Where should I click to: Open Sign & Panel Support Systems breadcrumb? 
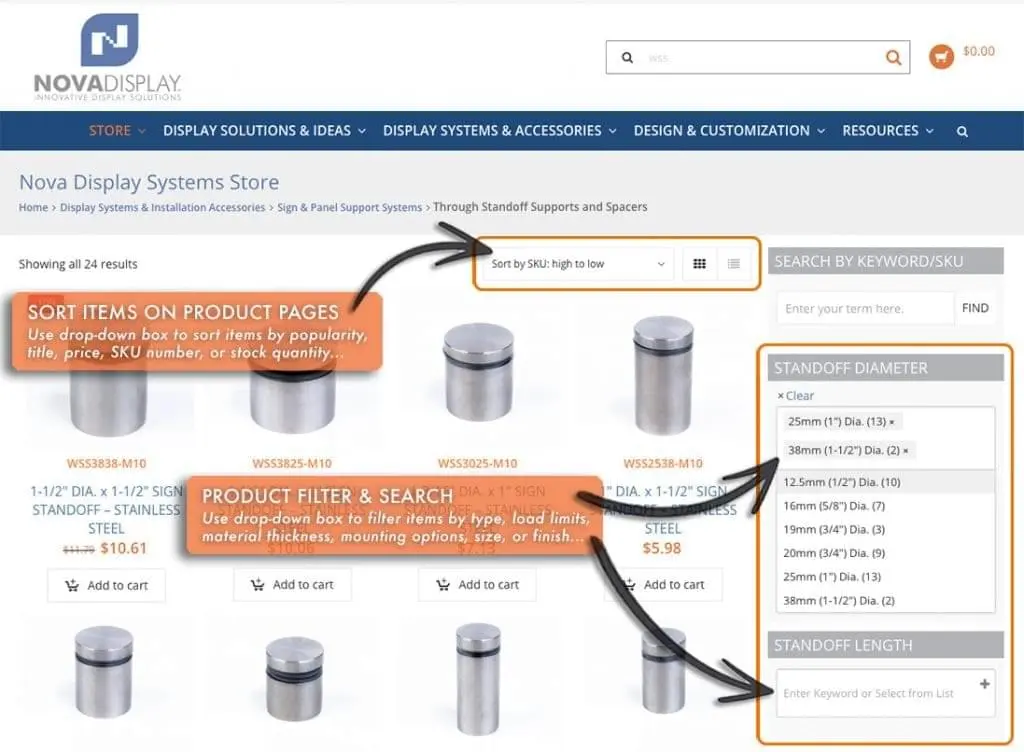[349, 208]
